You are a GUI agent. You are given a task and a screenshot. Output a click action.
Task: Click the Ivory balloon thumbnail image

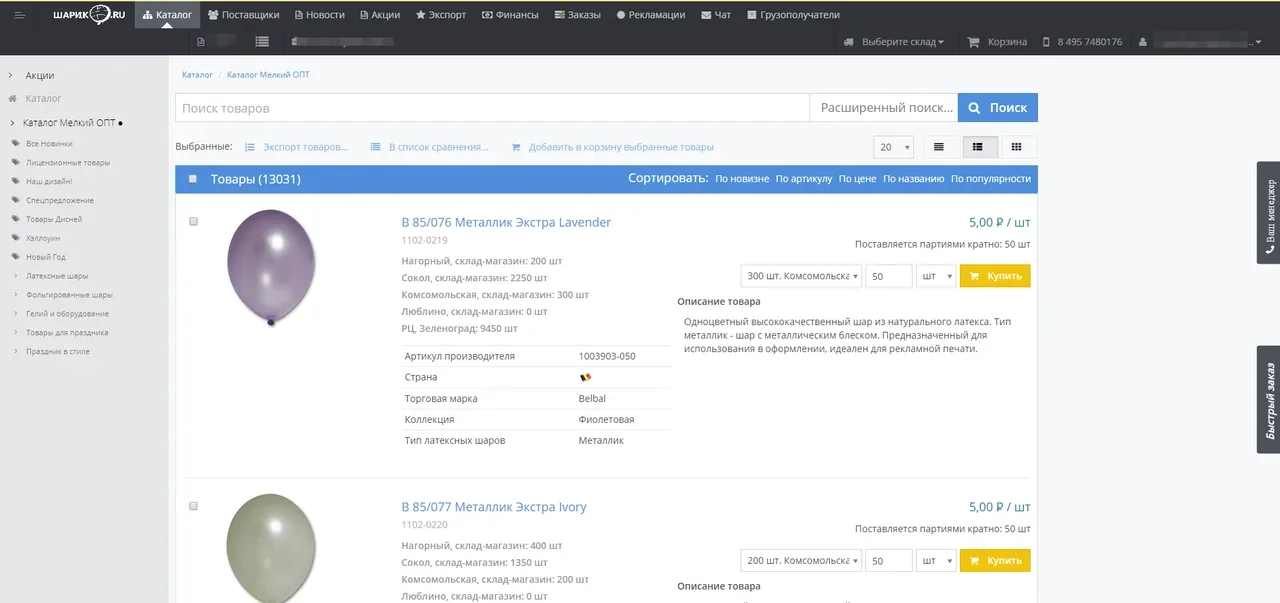(x=271, y=548)
